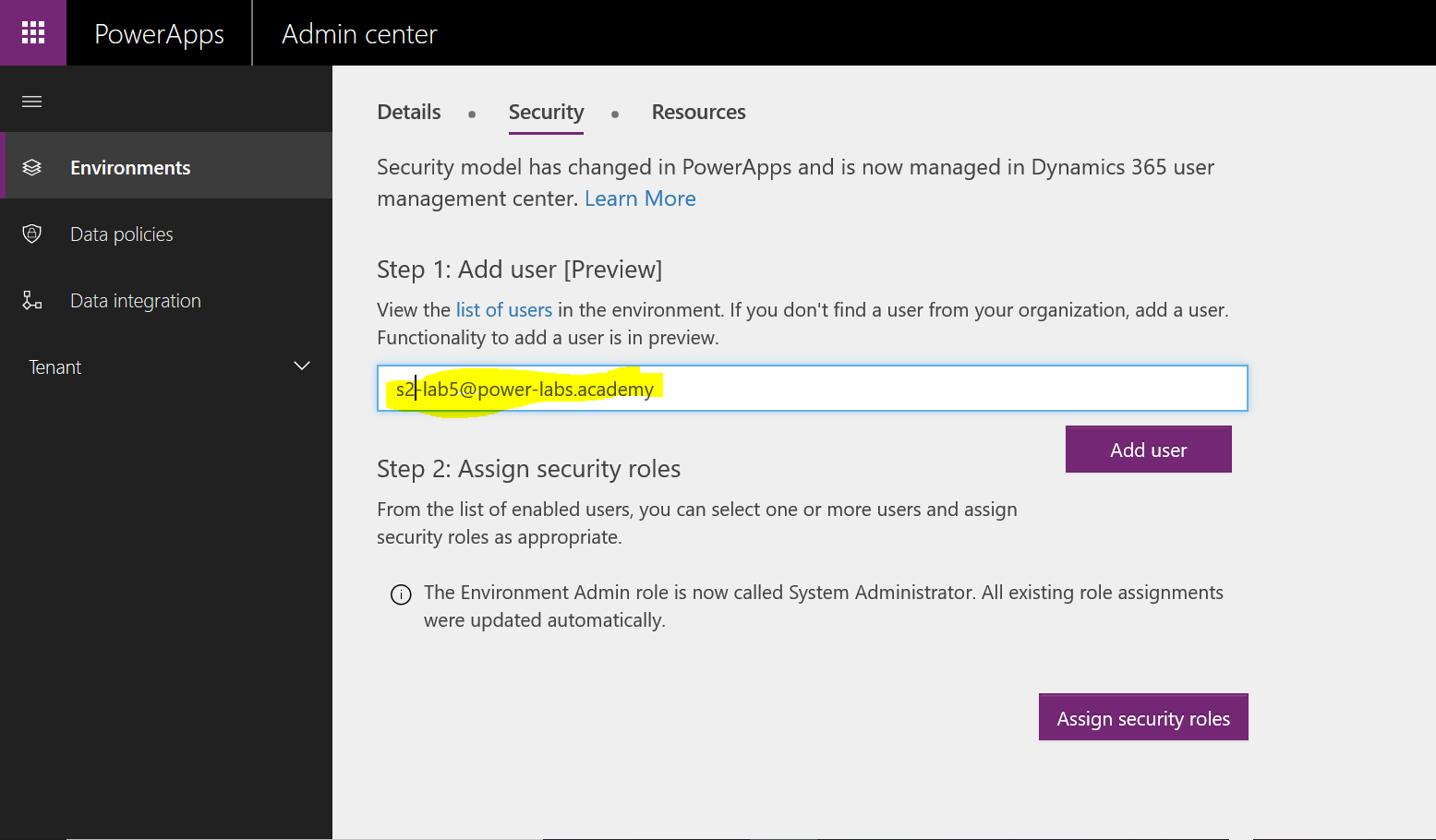
Task: Click the info icon beside Environment Admin note
Action: [401, 594]
